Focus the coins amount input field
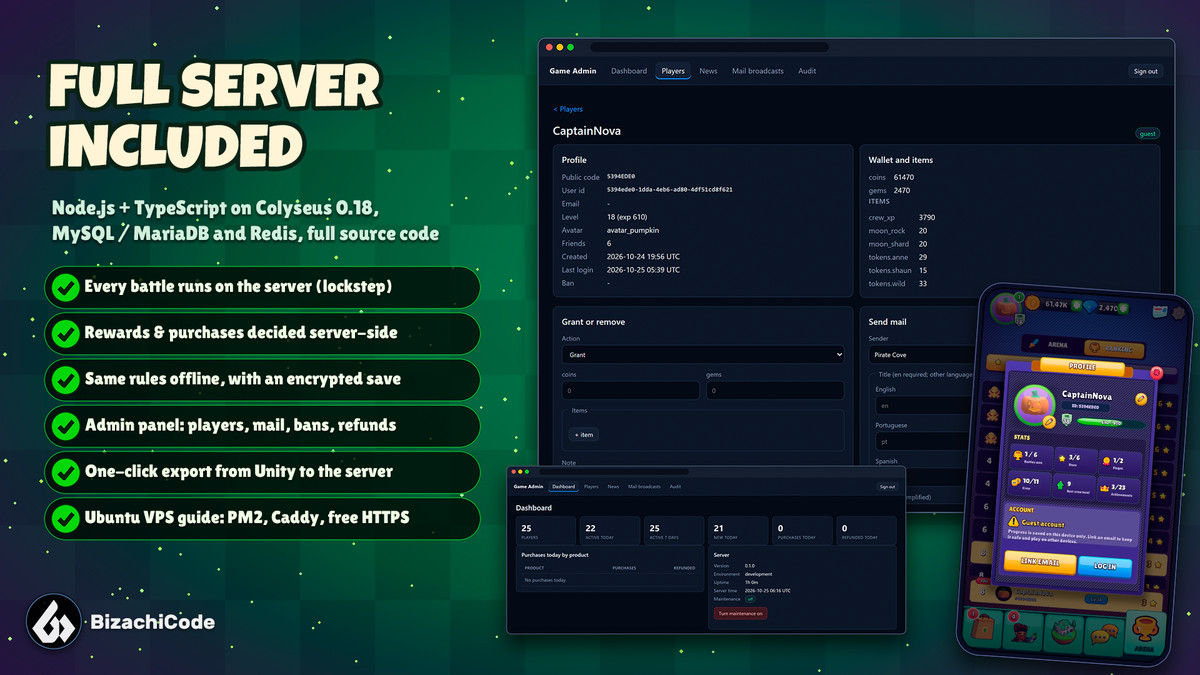The height and width of the screenshot is (675, 1200). tap(631, 392)
